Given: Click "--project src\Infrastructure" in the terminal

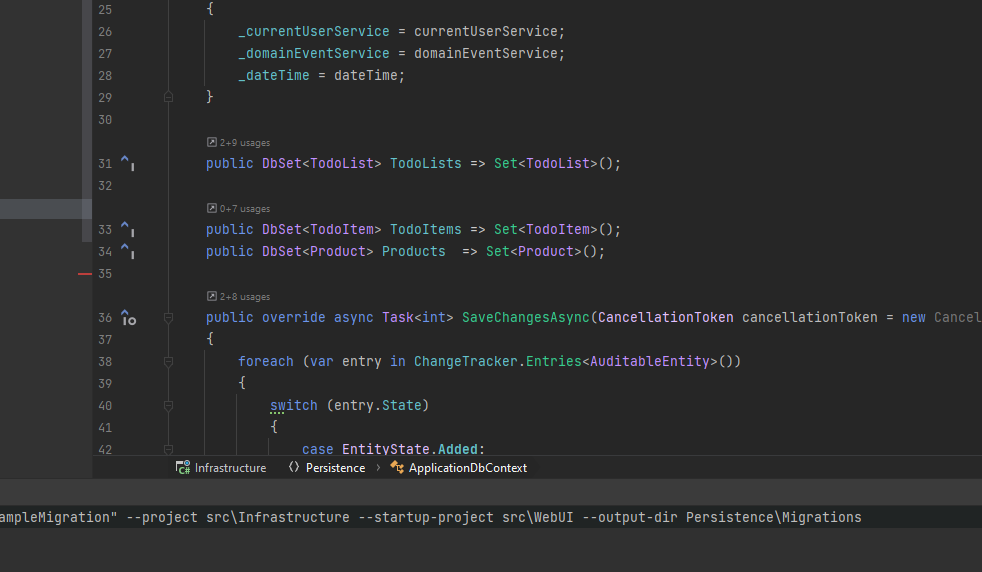Looking at the screenshot, I should pos(238,517).
